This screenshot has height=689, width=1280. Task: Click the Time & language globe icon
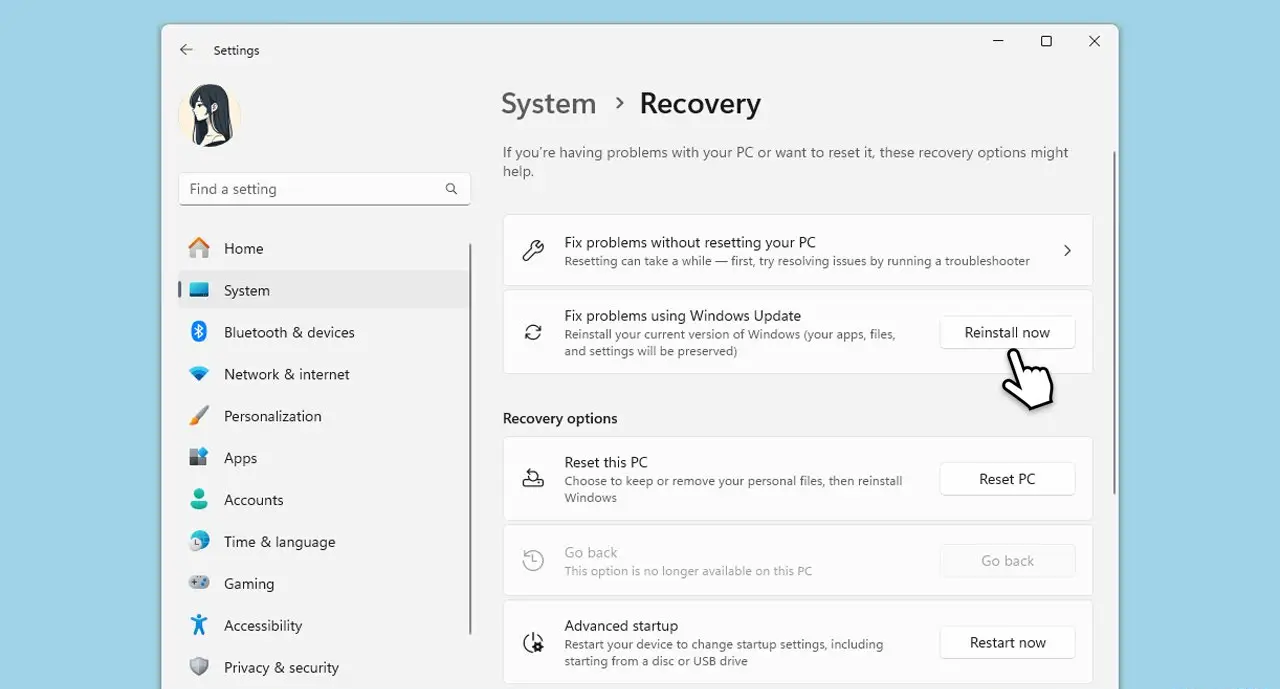click(199, 542)
